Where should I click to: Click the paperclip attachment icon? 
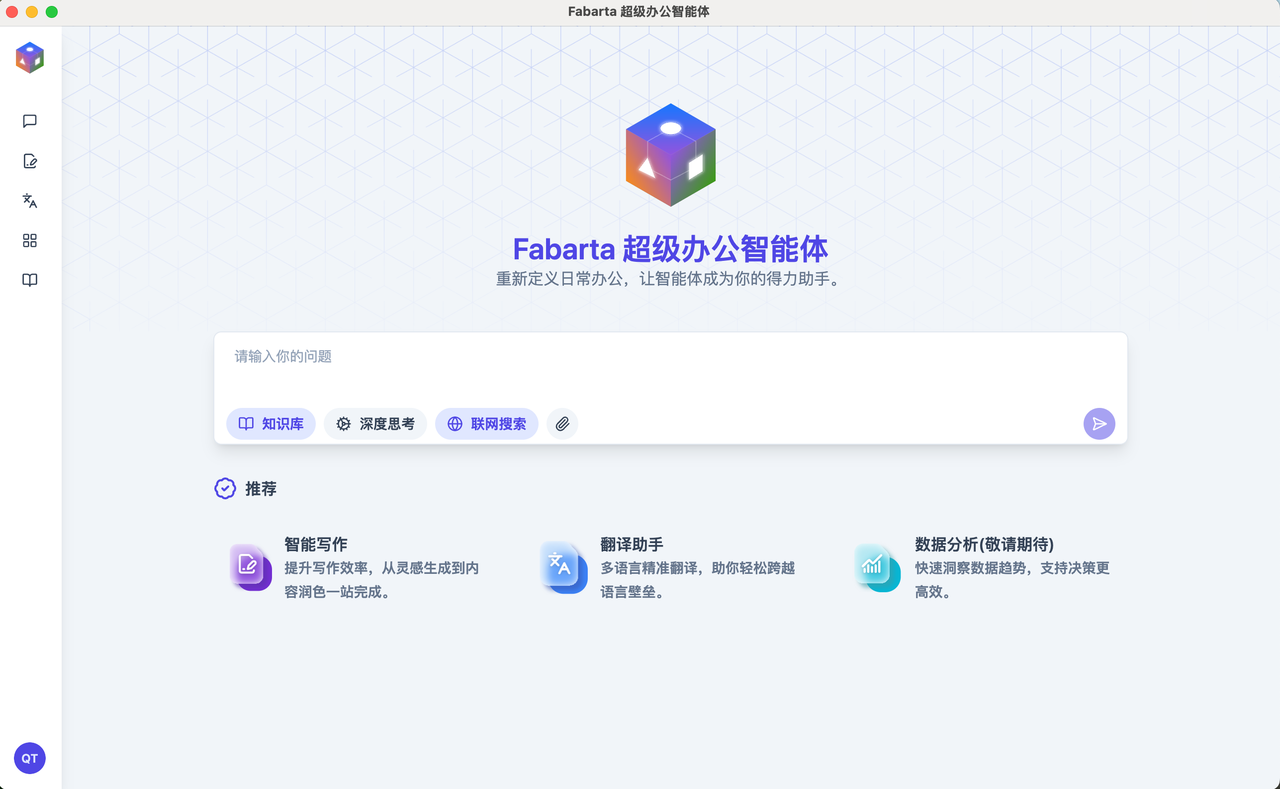coord(562,424)
